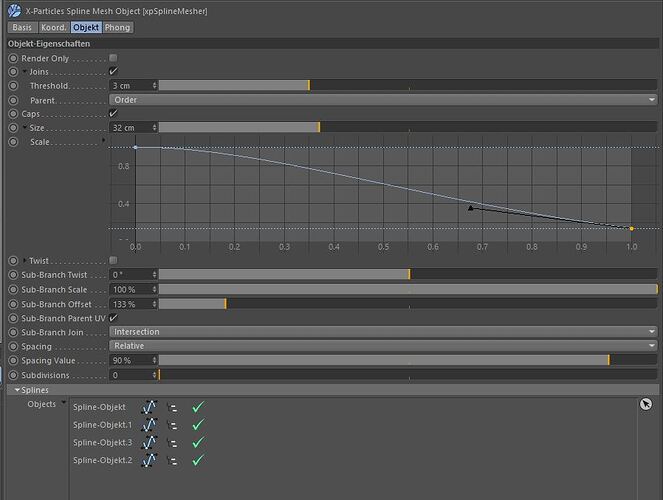
Task: Click the animation dot beside Render Only
Action: pos(13,58)
